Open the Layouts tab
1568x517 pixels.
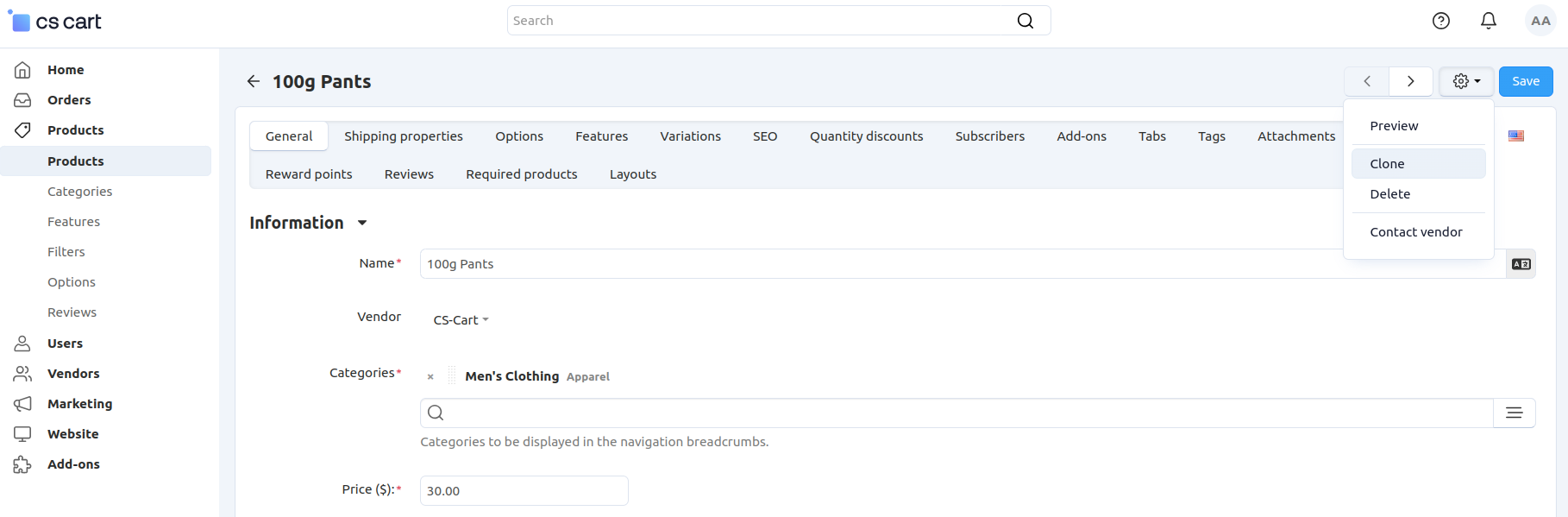[633, 174]
